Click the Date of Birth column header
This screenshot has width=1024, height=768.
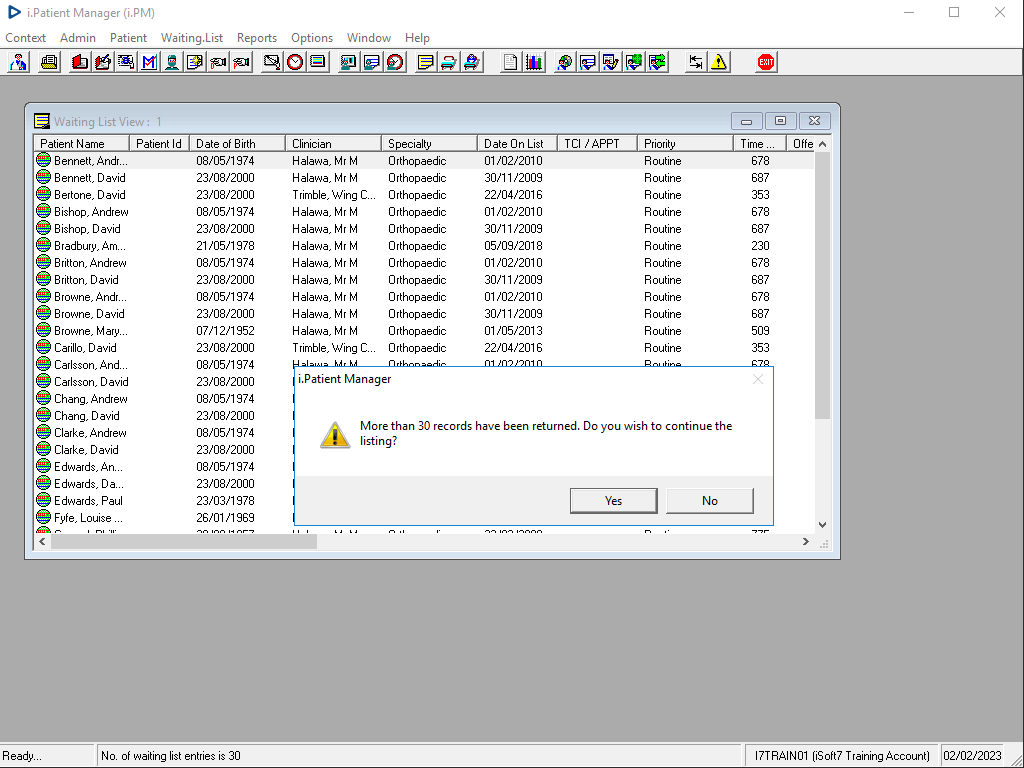coord(237,144)
